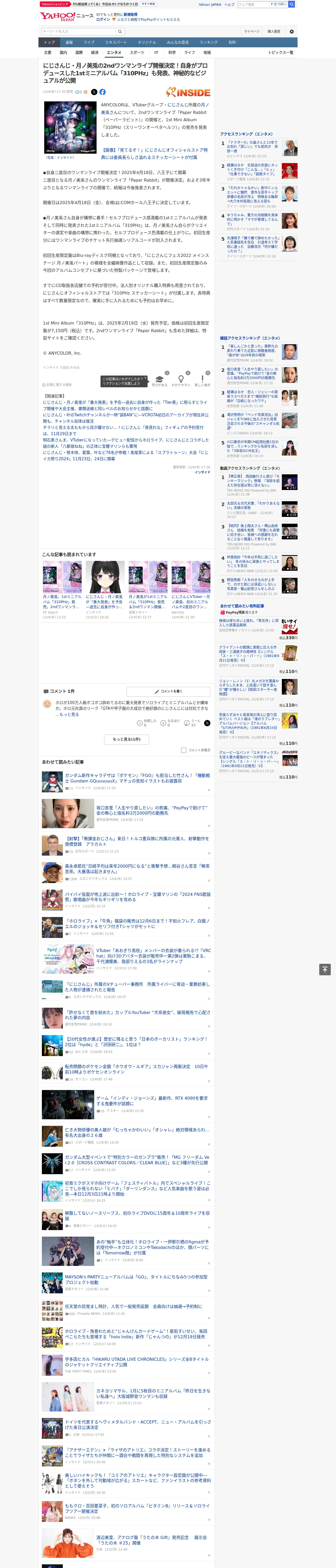Click blue search button in top Yahoo bar

tap(292, 4)
